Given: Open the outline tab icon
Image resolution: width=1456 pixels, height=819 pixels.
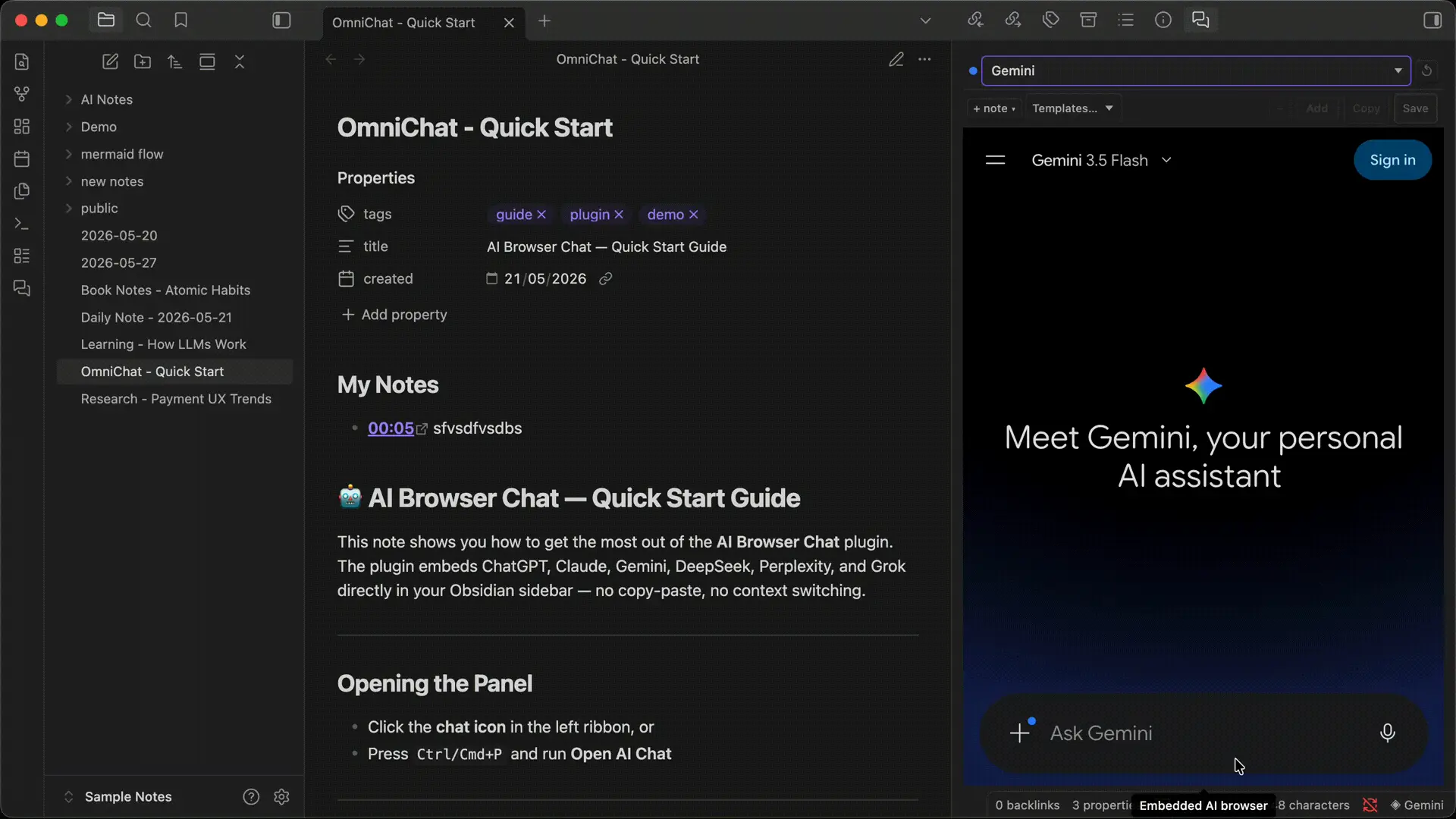Looking at the screenshot, I should click(1125, 20).
